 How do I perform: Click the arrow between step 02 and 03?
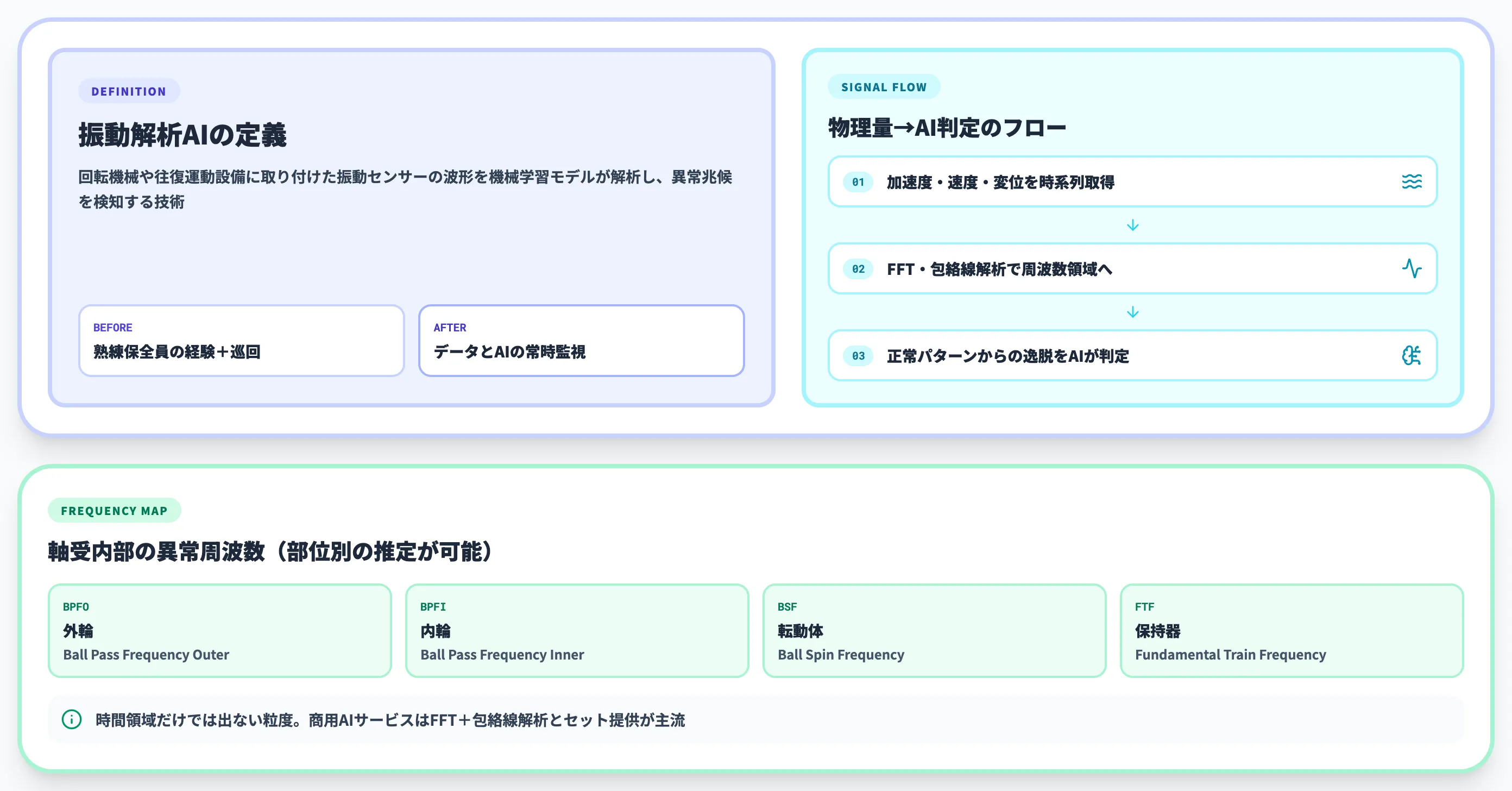click(1132, 312)
